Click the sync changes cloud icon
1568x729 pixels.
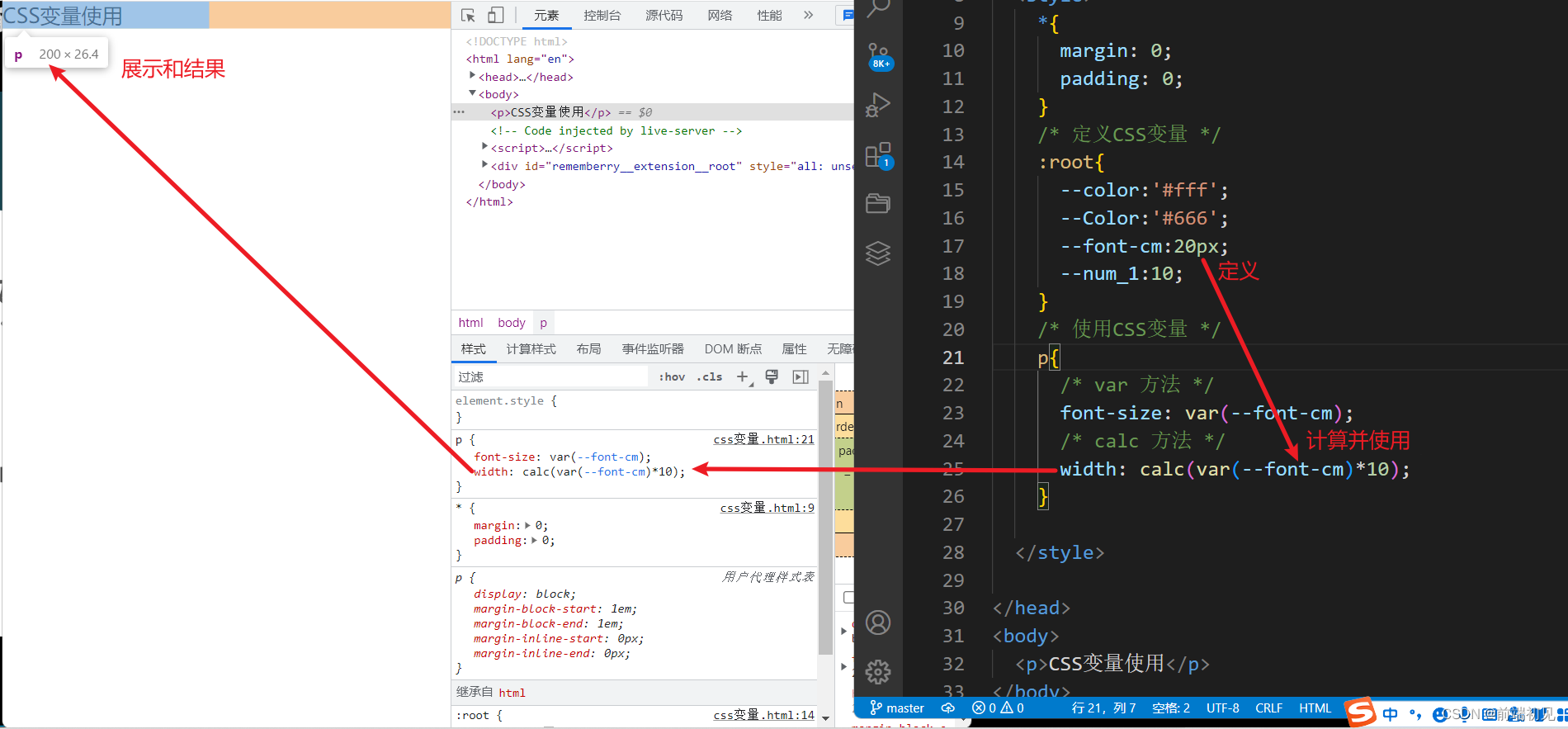click(x=948, y=708)
